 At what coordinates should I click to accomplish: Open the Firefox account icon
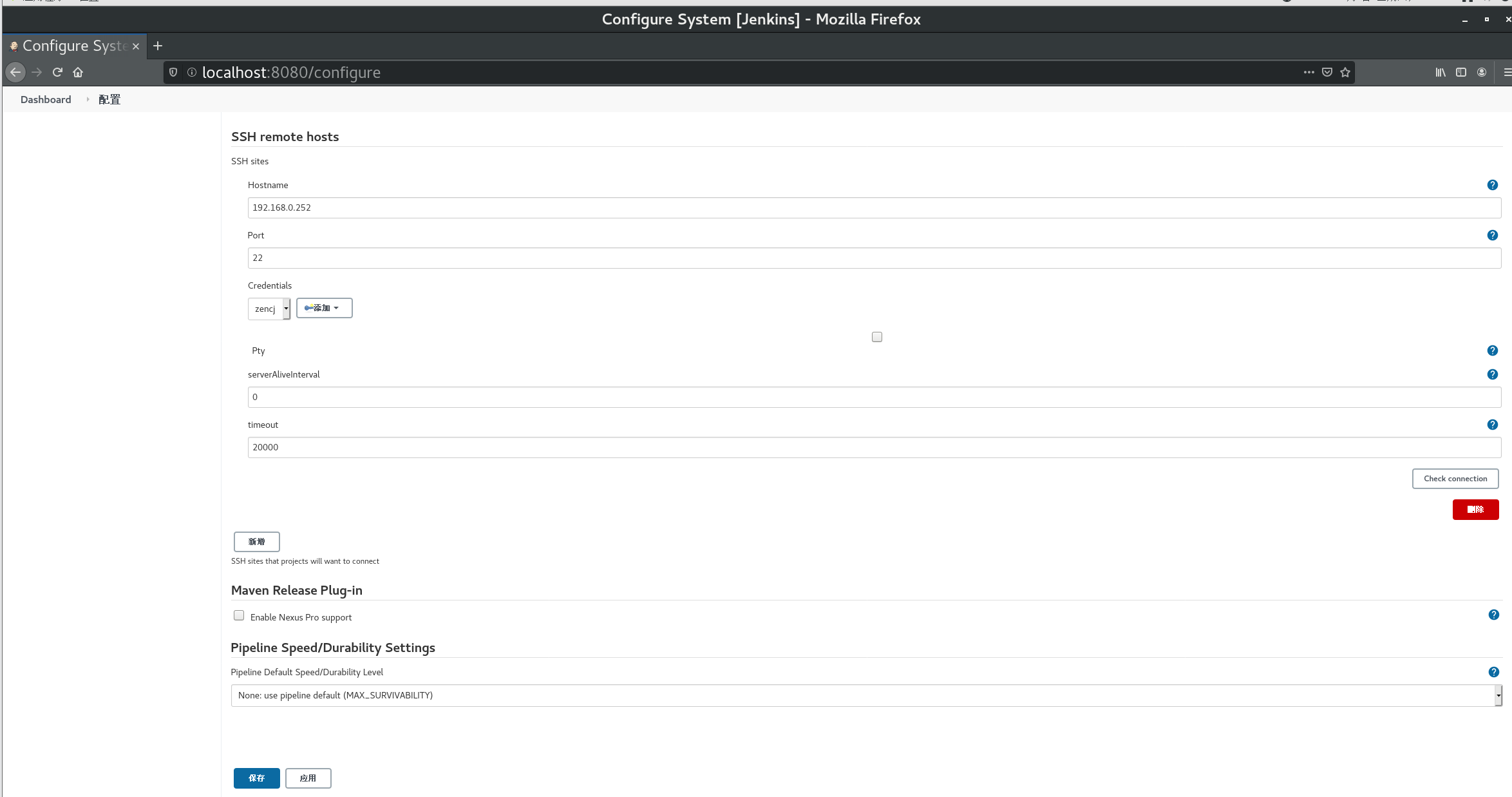point(1482,72)
